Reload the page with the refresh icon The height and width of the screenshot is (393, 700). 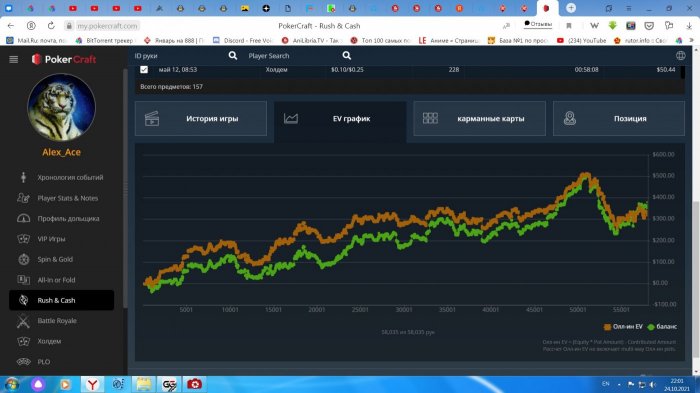(51, 26)
